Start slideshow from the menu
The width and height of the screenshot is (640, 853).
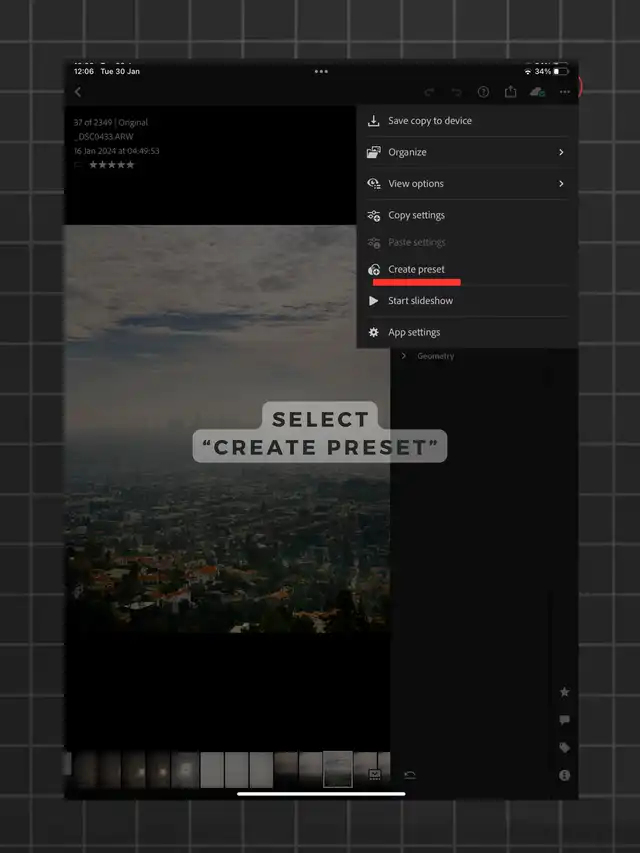pyautogui.click(x=420, y=301)
